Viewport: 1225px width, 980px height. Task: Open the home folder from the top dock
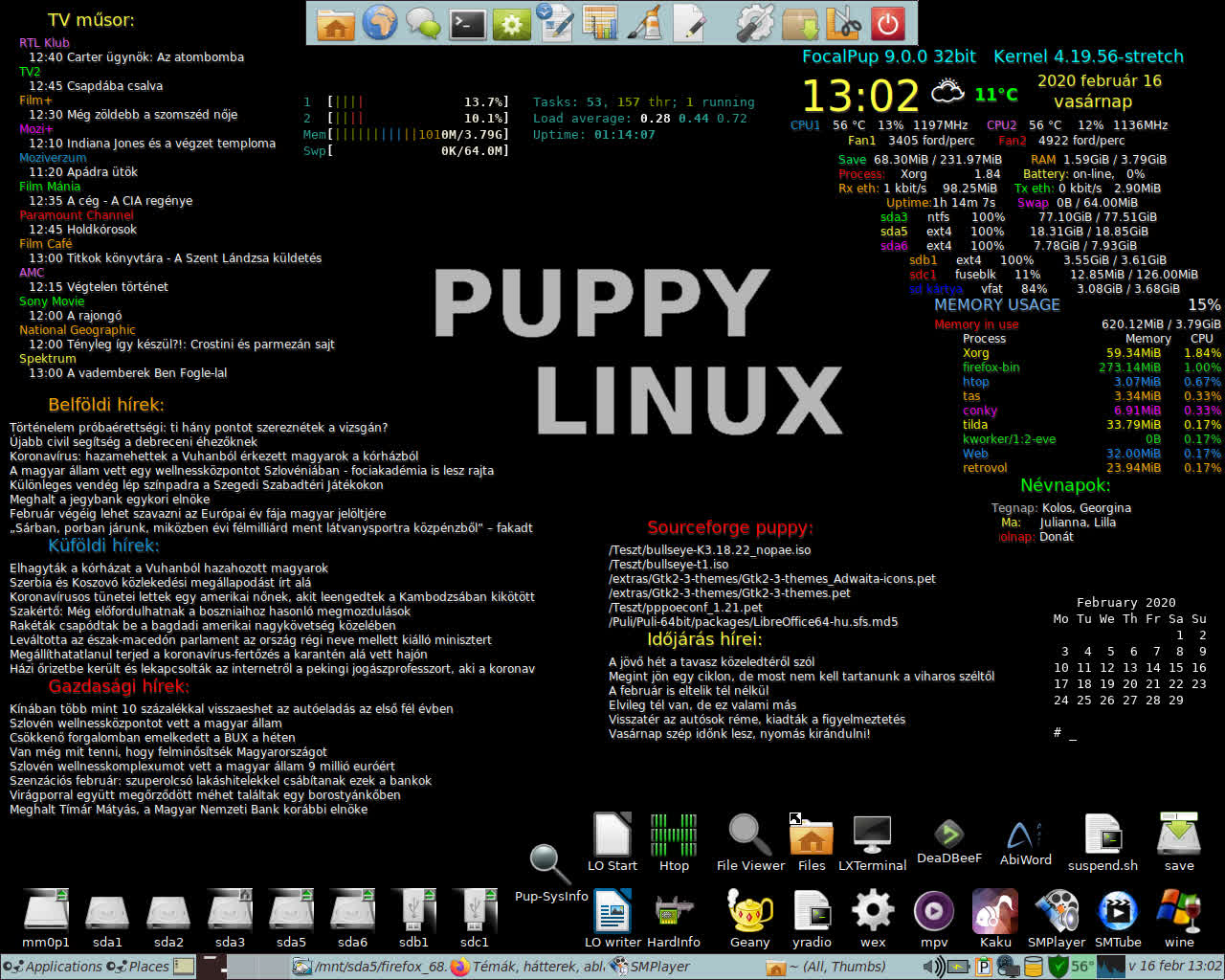pos(335,23)
